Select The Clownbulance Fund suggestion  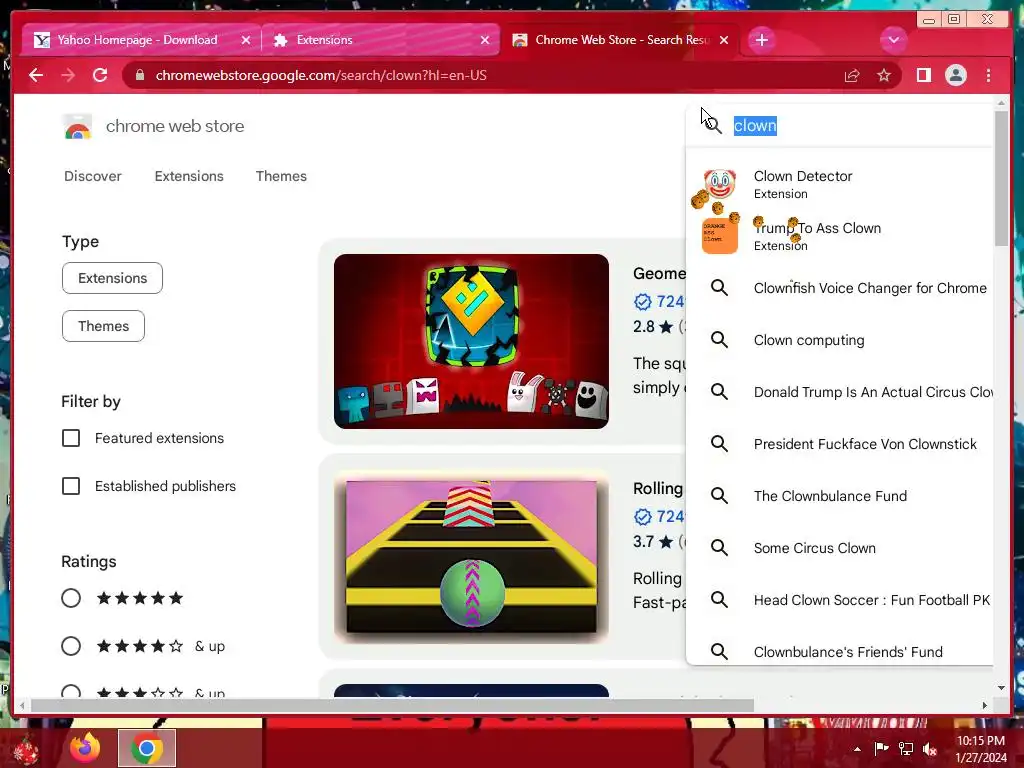point(840,496)
